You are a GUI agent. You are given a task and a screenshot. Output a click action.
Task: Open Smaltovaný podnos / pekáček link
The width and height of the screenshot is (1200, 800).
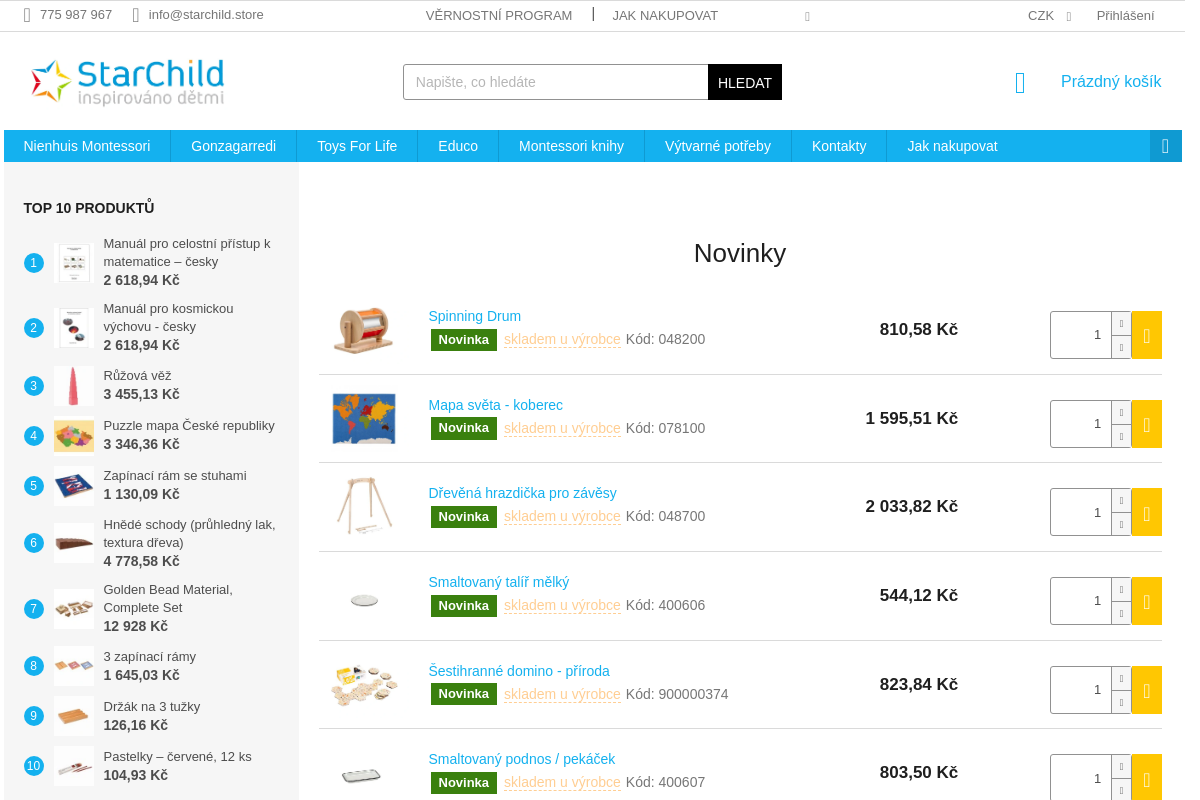coord(522,759)
